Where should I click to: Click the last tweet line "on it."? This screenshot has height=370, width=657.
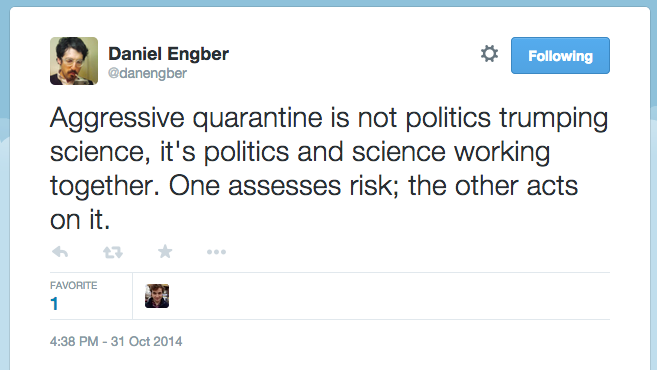pyautogui.click(x=80, y=220)
